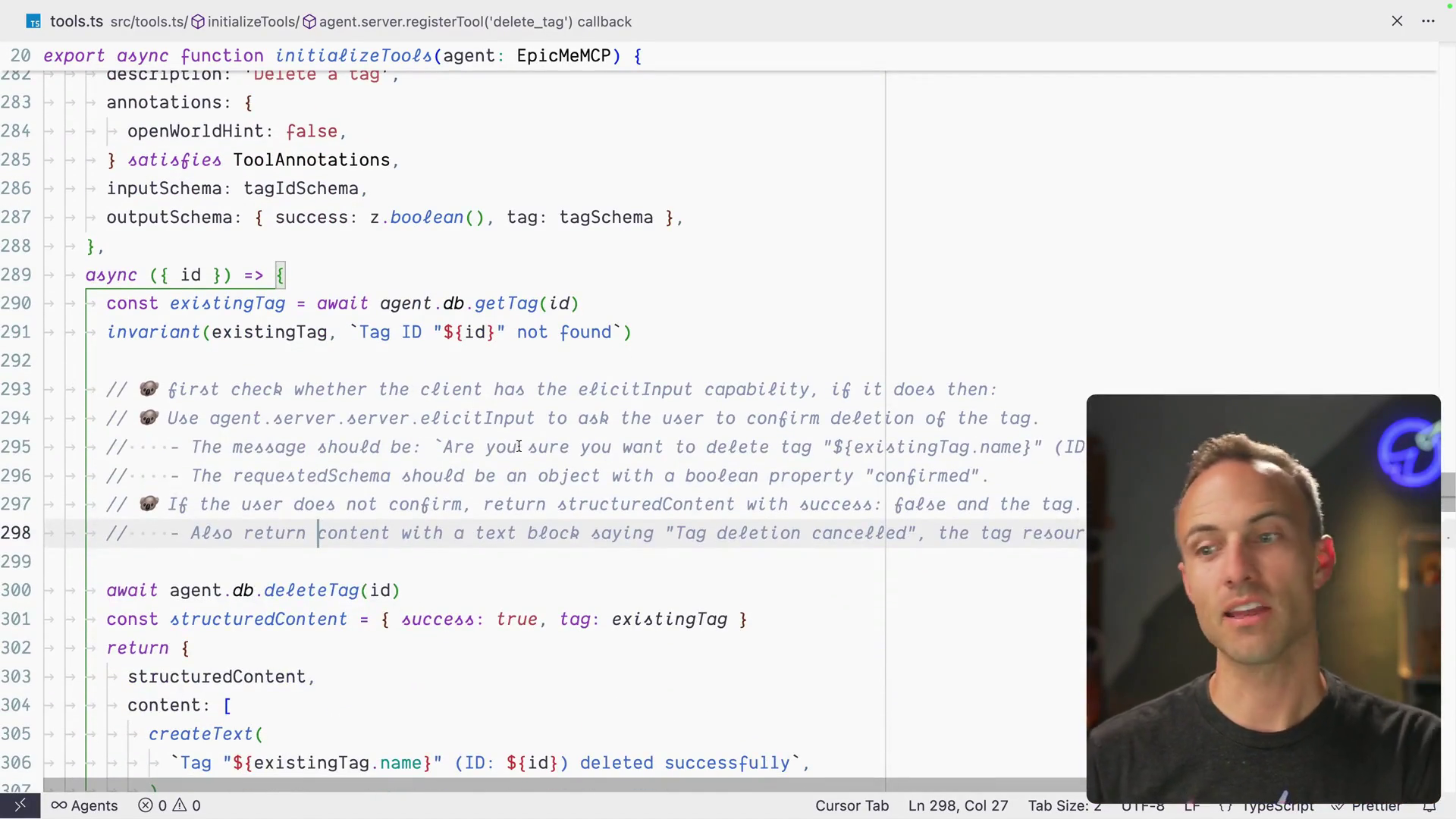The width and height of the screenshot is (1456, 819).
Task: Click getTag on line 290
Action: (506, 303)
